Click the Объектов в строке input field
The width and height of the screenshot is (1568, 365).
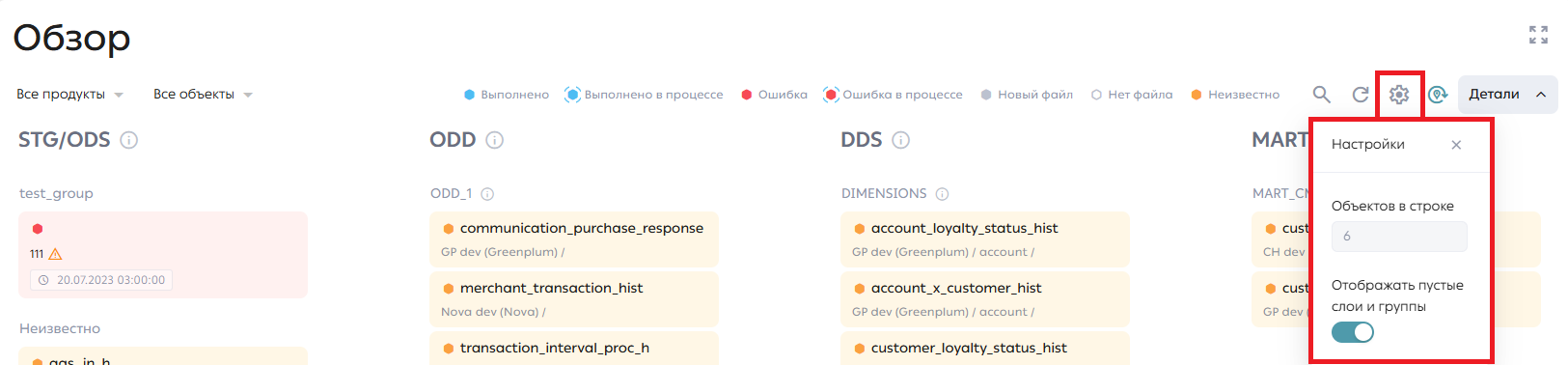pos(1399,237)
